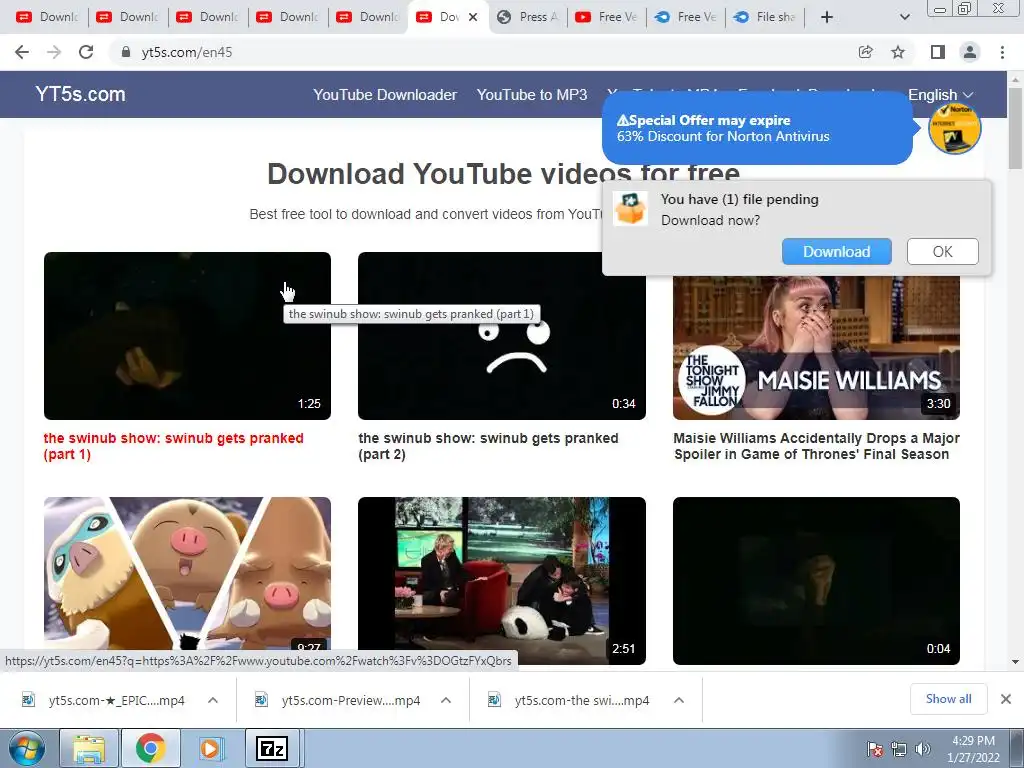Reload the page with the refresh icon

click(x=86, y=52)
